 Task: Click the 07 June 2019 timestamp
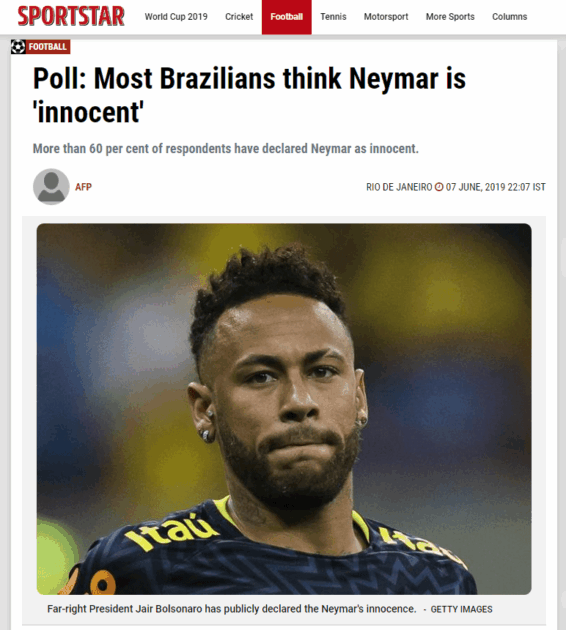(x=496, y=187)
